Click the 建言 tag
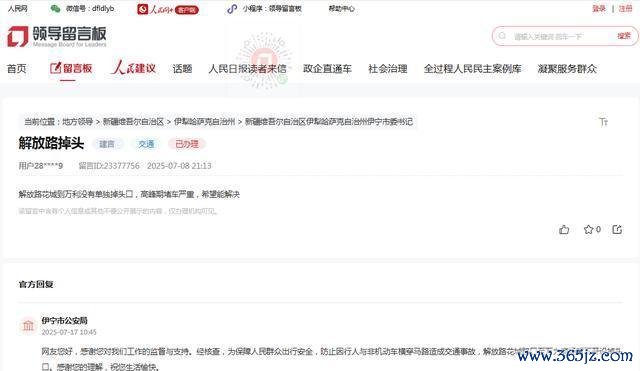This screenshot has height=371, width=640. point(107,144)
